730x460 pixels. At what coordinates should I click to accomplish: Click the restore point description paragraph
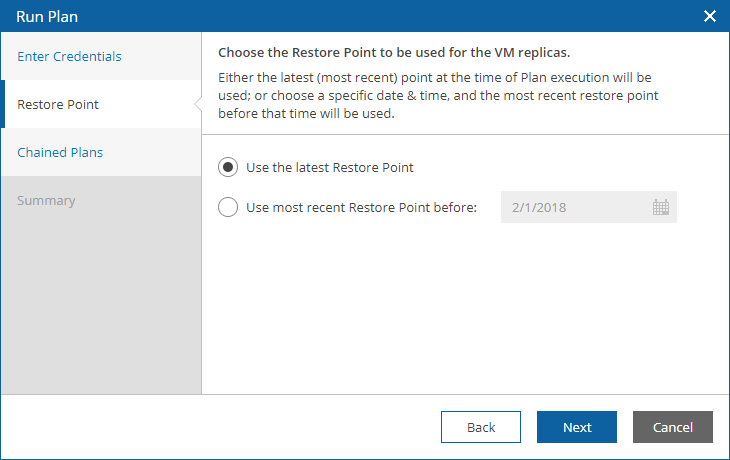(438, 95)
